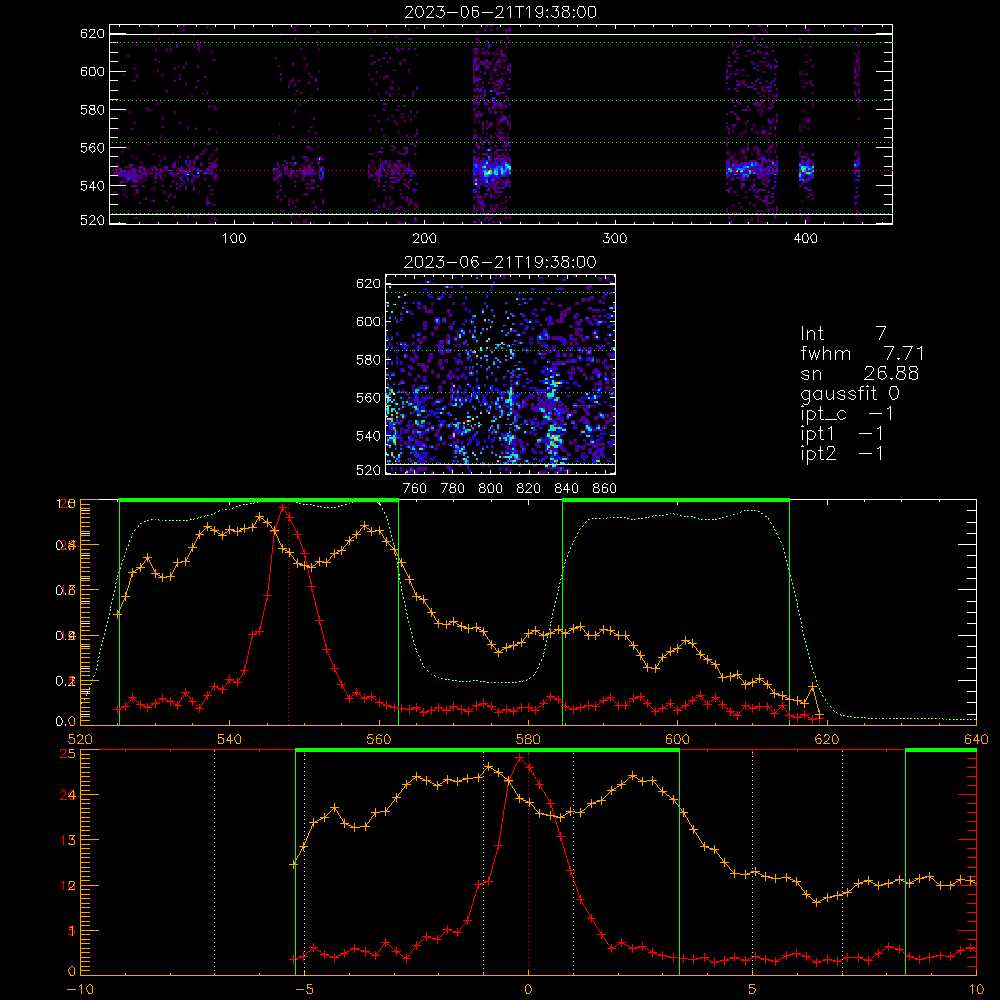Click the long green bar atop the bottom plot
This screenshot has width=1000, height=1000.
pyautogui.click(x=487, y=751)
